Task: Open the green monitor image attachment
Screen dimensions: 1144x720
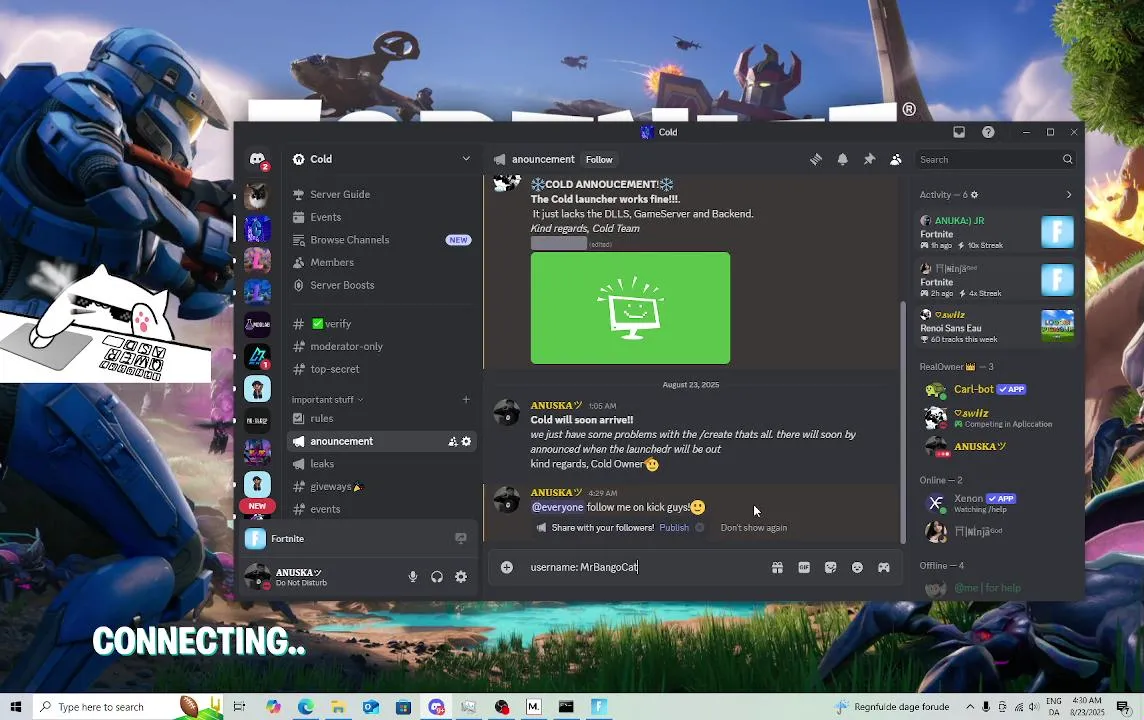Action: (630, 308)
